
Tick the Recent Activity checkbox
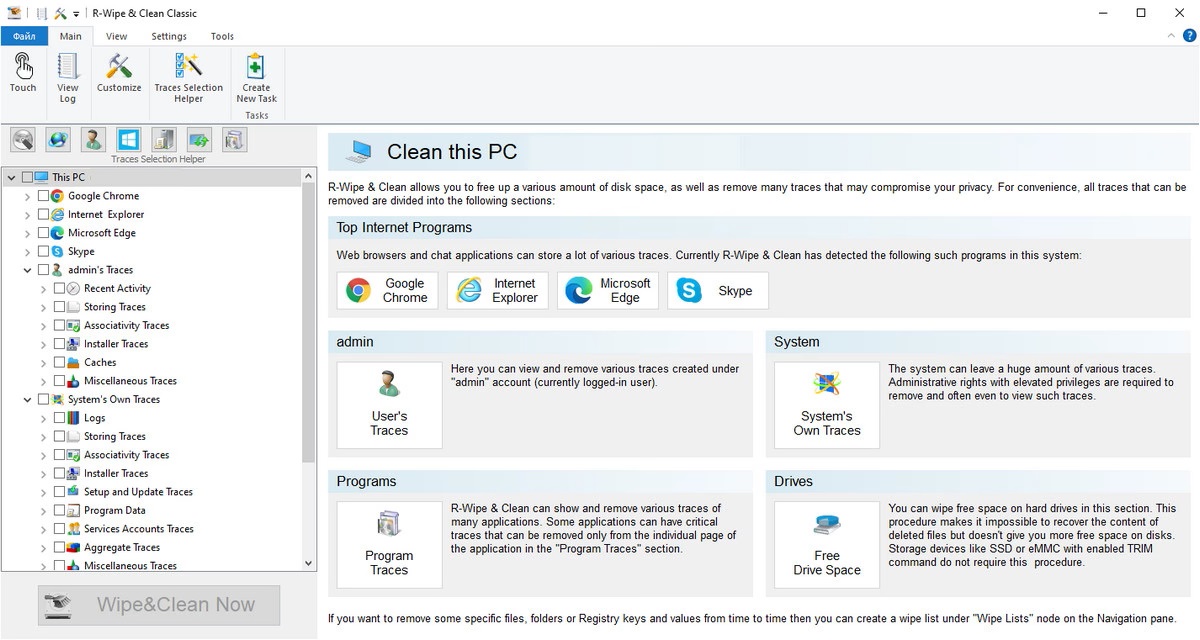[59, 288]
